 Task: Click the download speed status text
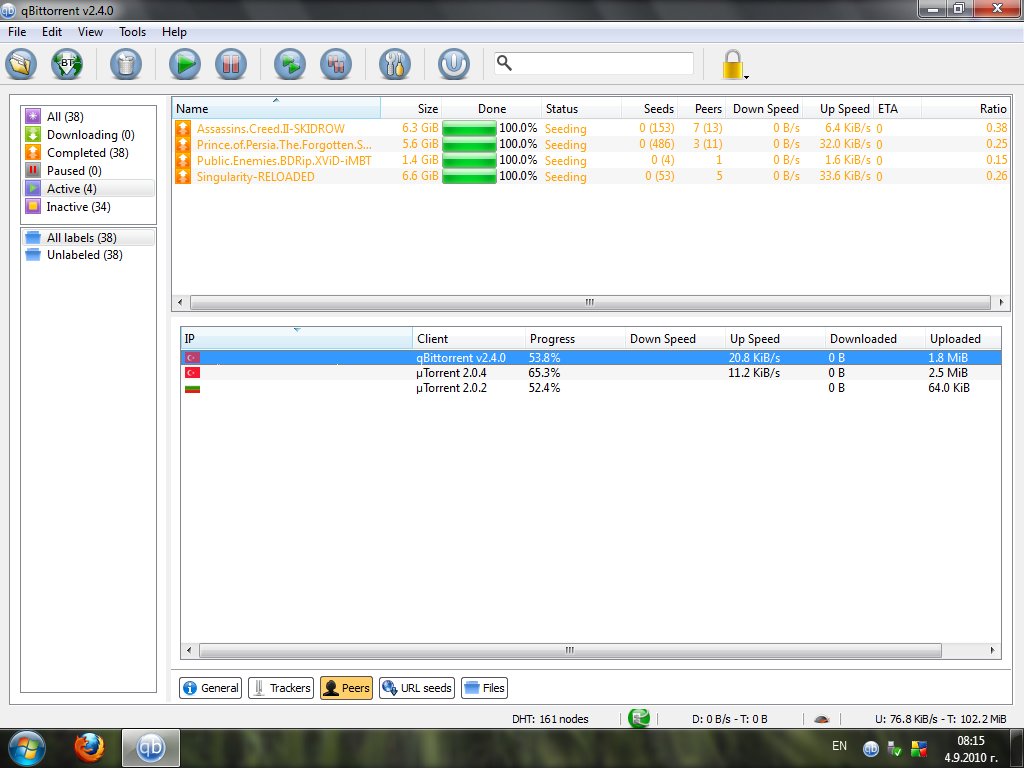729,719
